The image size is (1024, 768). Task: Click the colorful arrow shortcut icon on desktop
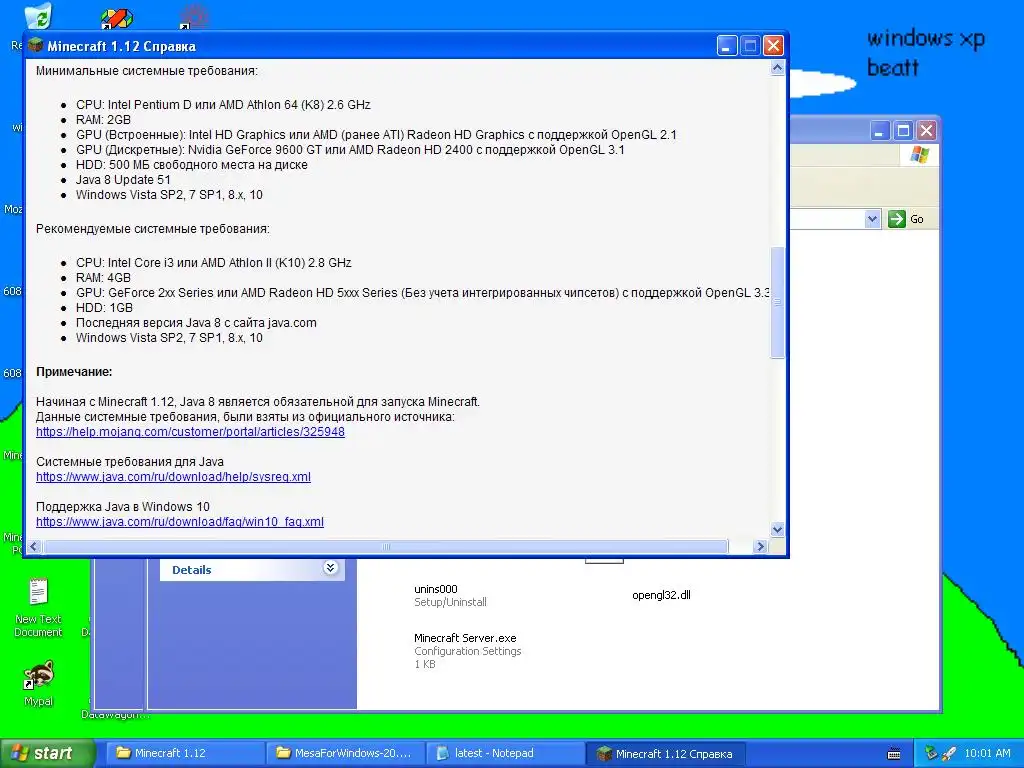pyautogui.click(x=116, y=17)
